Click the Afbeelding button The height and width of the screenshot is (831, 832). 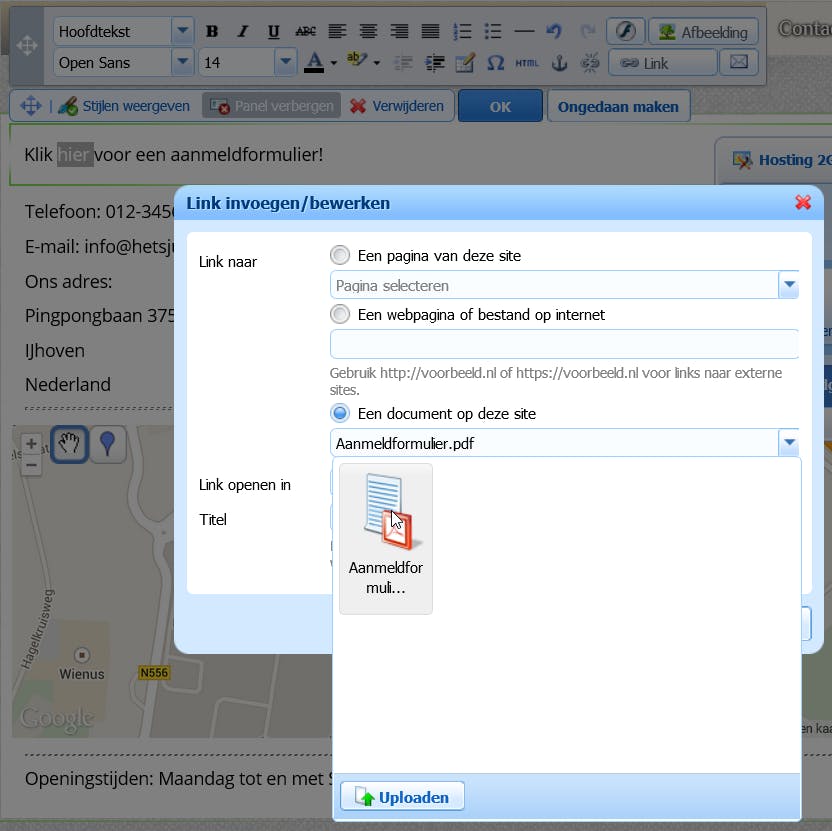[703, 32]
